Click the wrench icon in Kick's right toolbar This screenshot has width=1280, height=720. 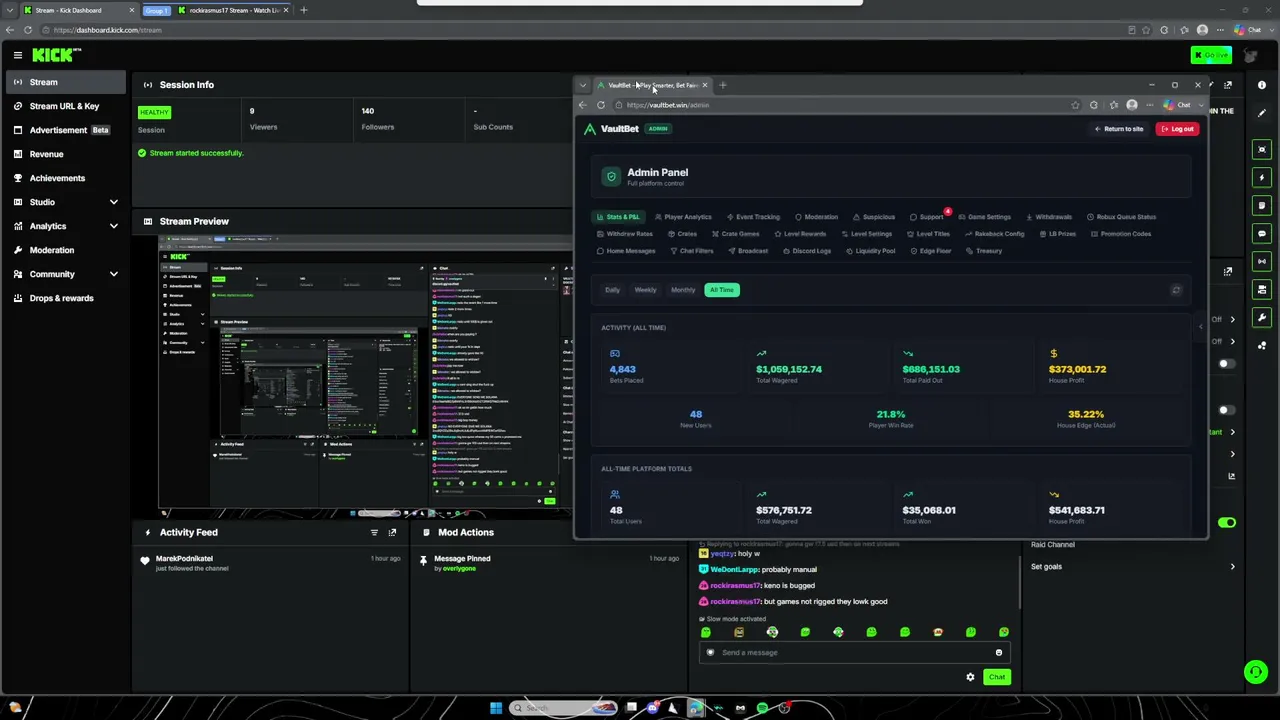[1262, 317]
